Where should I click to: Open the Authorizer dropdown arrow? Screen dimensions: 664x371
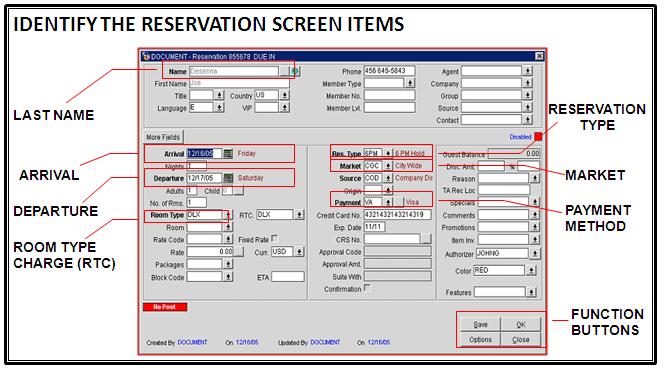click(534, 254)
